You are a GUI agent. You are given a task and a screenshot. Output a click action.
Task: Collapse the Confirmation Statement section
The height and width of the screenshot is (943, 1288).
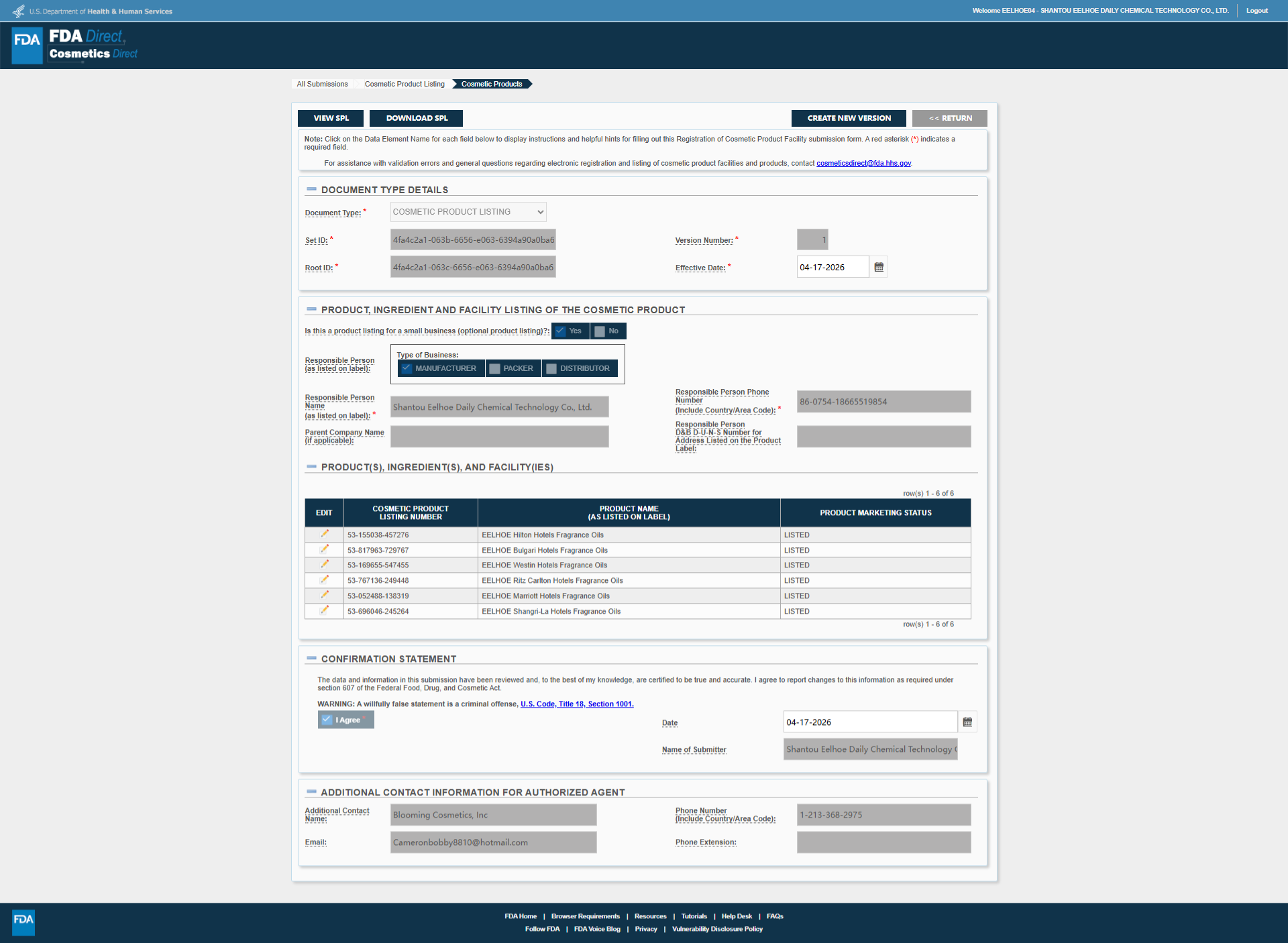(311, 658)
